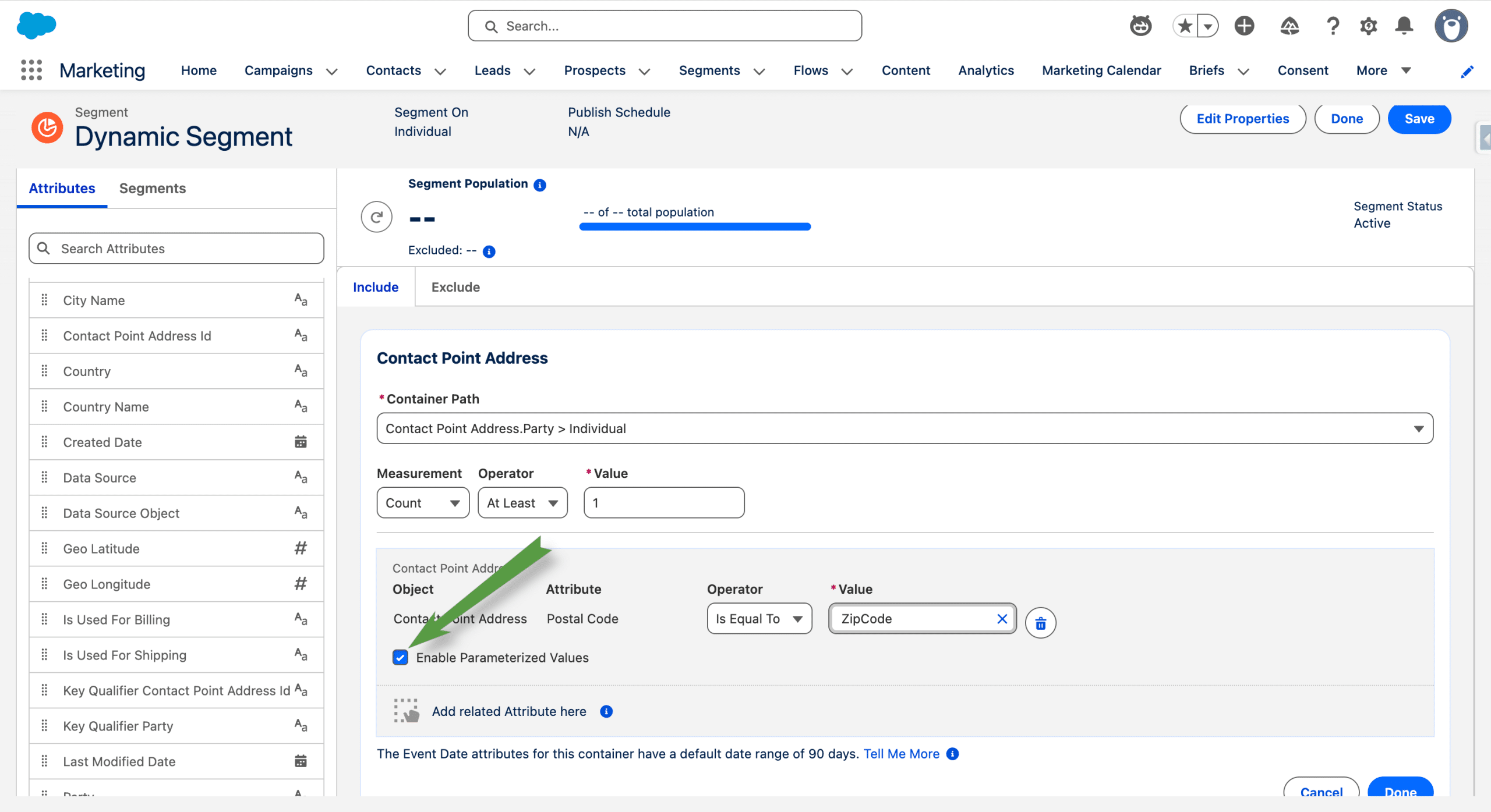Click the global create plus icon
The height and width of the screenshot is (812, 1491).
click(x=1244, y=26)
